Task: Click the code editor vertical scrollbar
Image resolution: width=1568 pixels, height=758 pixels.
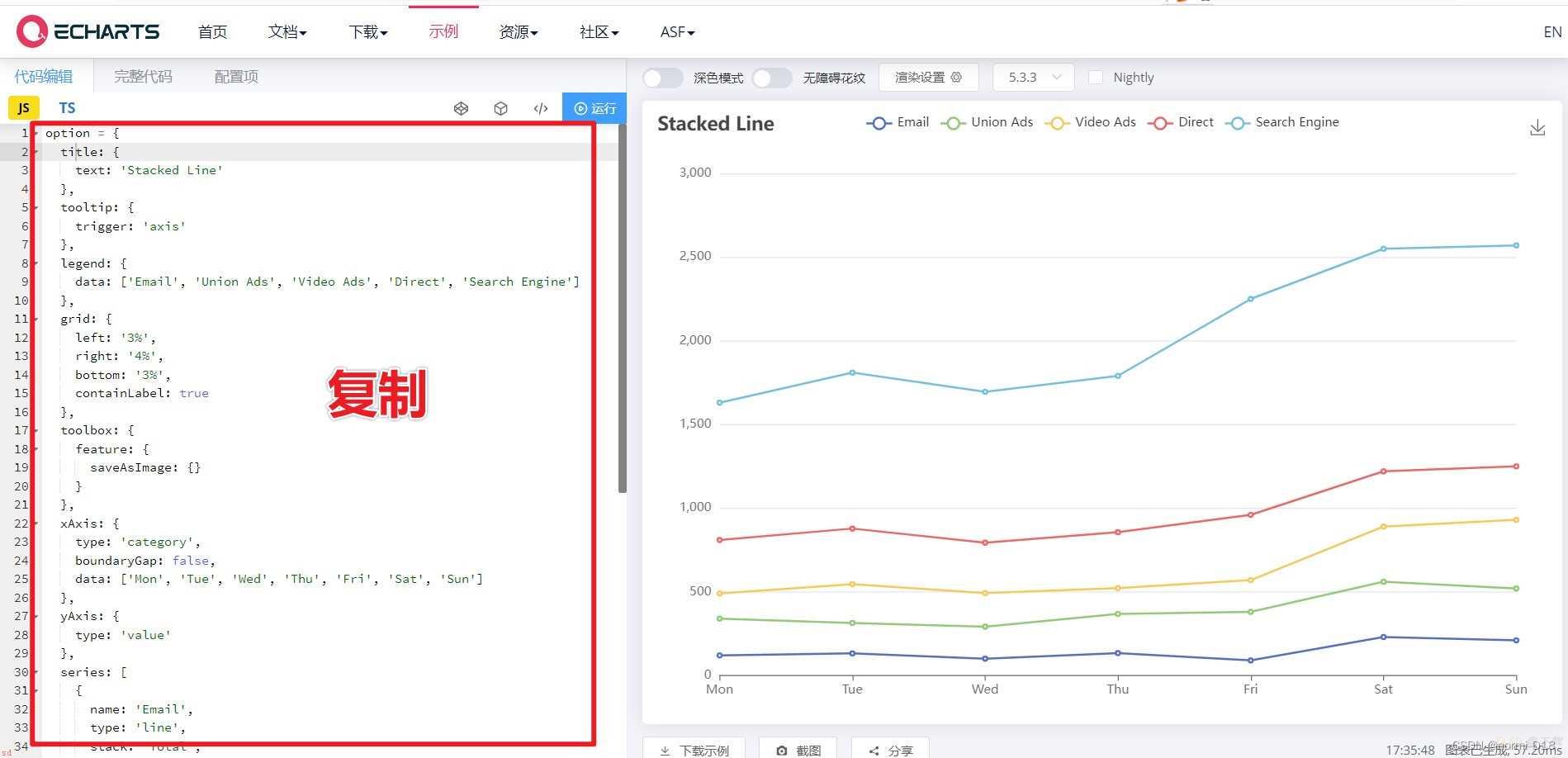Action: coord(623,307)
